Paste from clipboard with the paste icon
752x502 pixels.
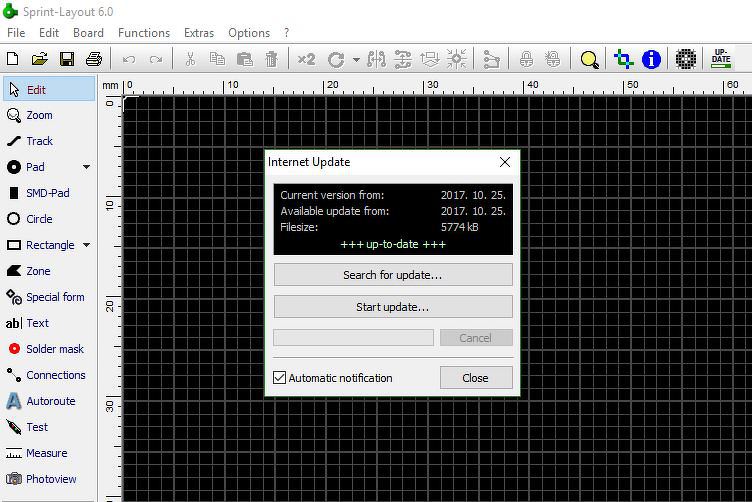(245, 59)
